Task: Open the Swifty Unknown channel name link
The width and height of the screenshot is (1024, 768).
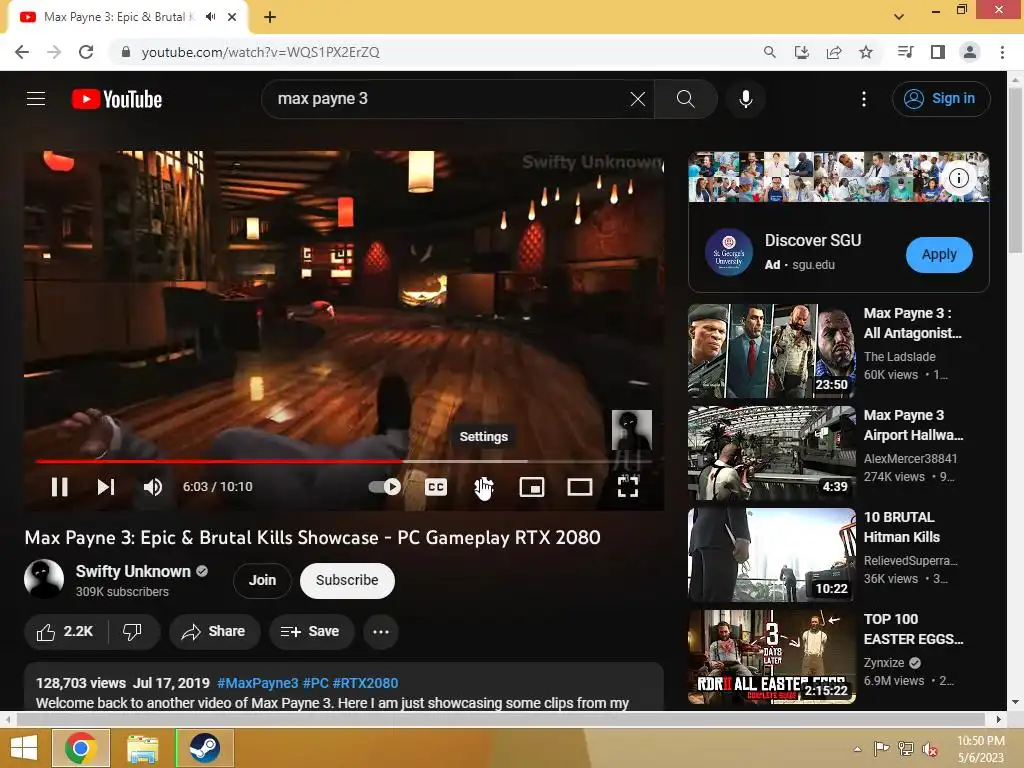Action: [133, 571]
